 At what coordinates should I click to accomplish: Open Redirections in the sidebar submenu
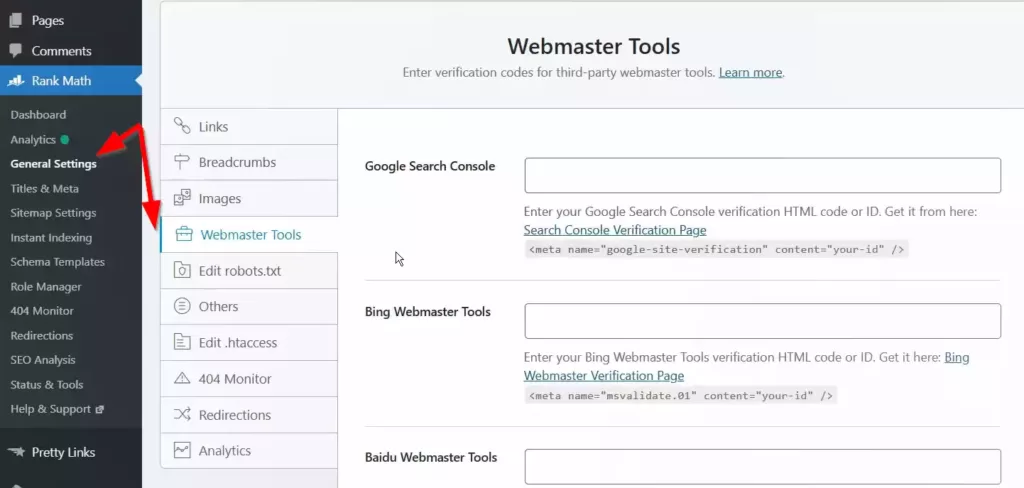(x=42, y=336)
